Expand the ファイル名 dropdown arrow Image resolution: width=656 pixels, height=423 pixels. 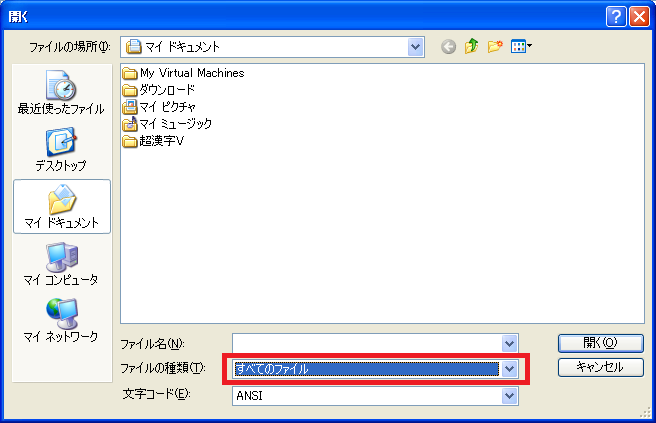pyautogui.click(x=510, y=344)
